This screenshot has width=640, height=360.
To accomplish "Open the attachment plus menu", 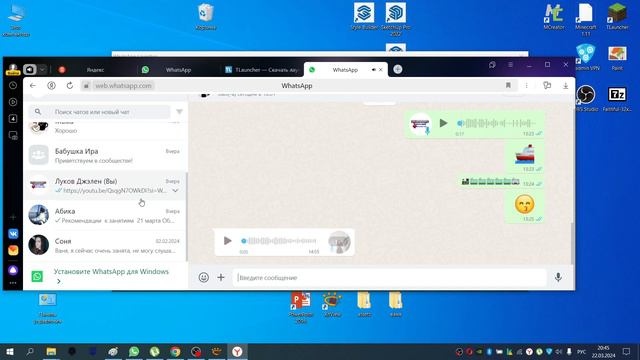I will pos(221,278).
